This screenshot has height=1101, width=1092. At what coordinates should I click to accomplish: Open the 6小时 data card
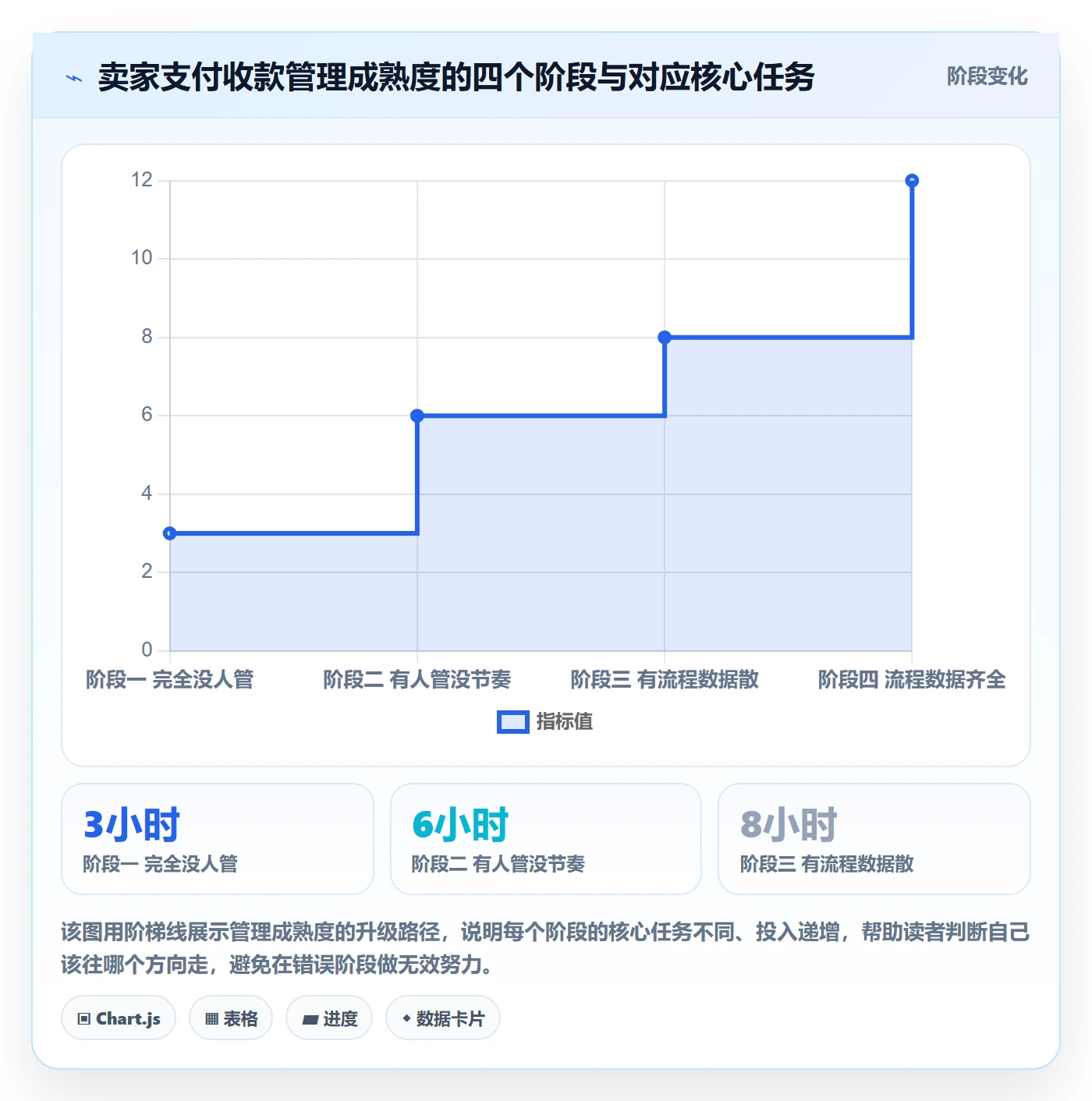click(546, 839)
